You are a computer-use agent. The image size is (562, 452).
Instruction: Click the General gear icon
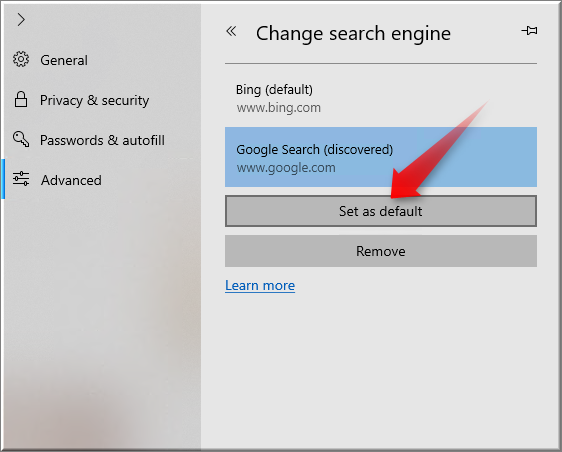pos(21,60)
